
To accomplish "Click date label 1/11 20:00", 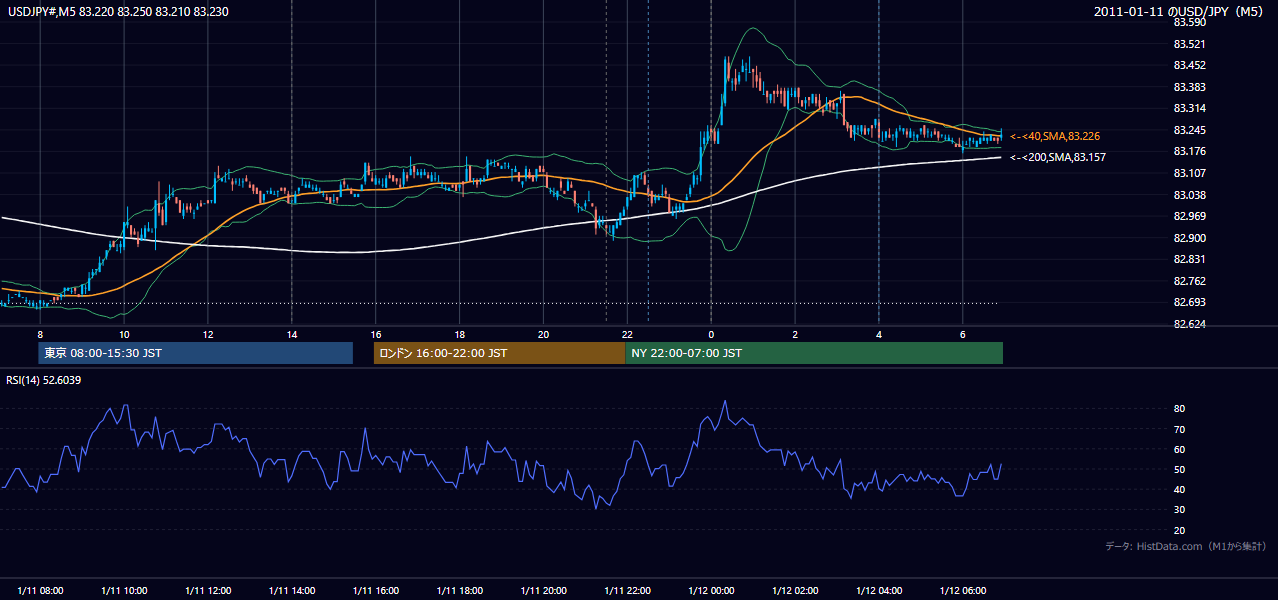I will coord(543,591).
